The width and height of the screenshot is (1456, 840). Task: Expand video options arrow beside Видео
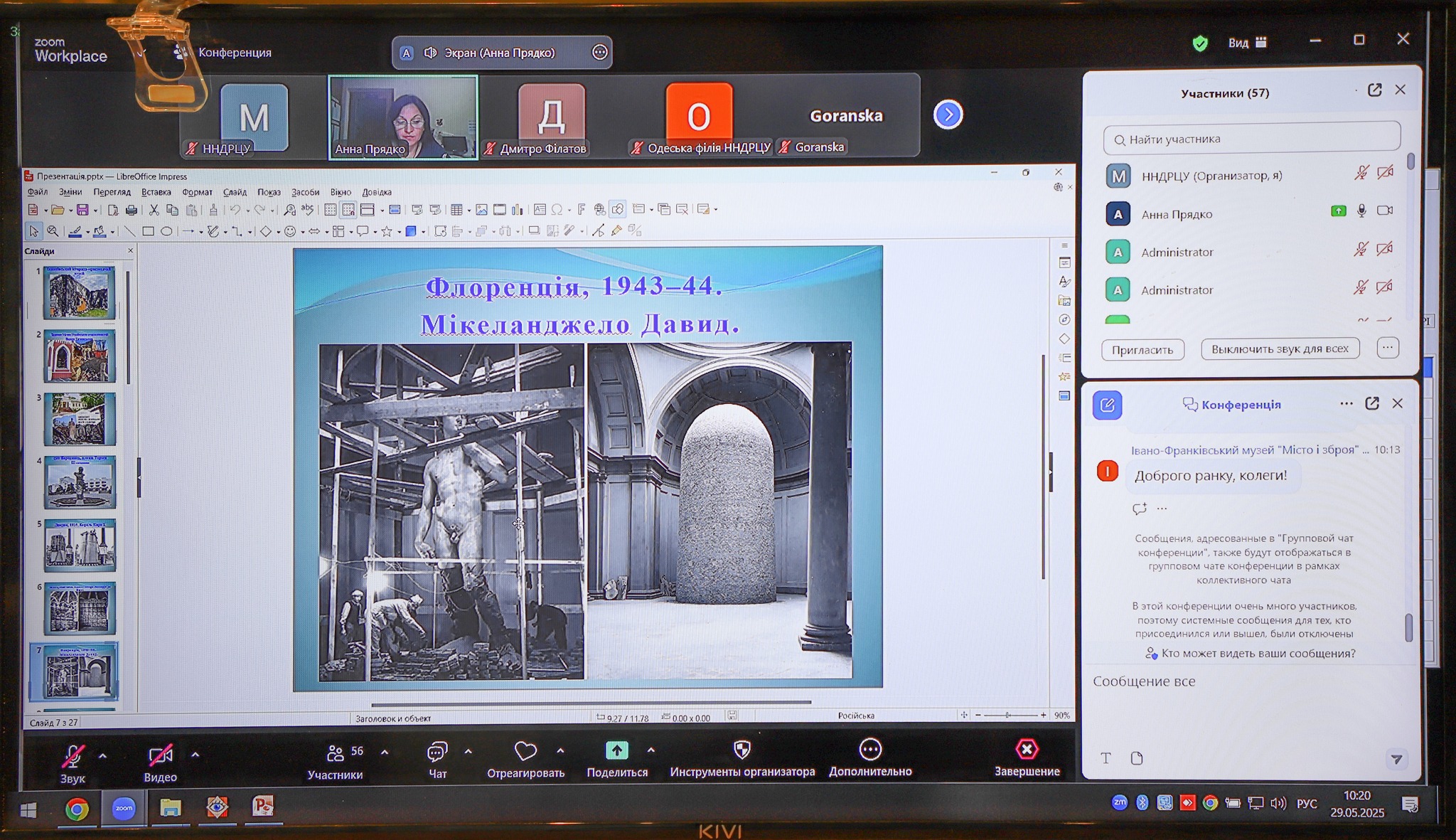(195, 755)
